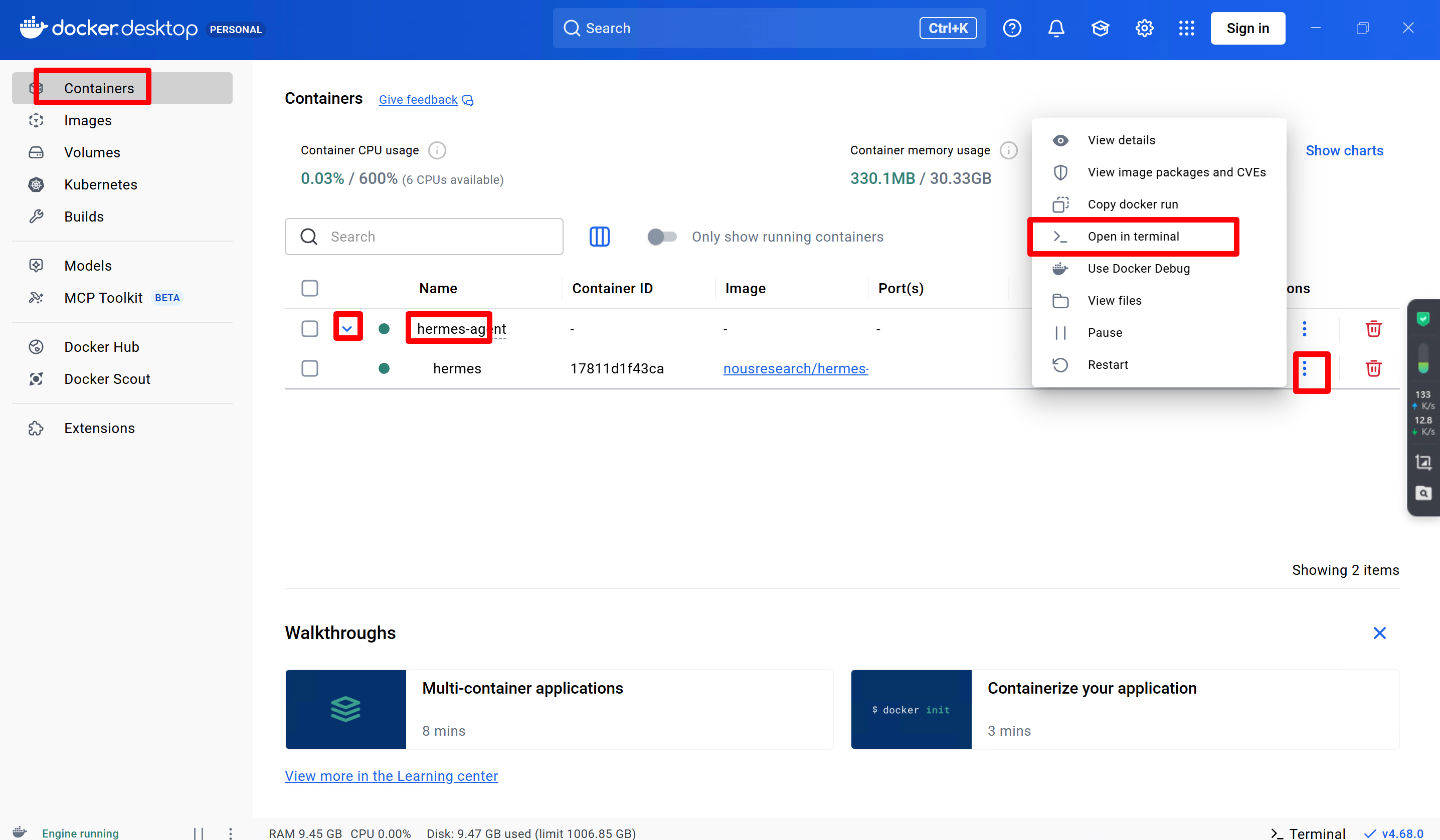This screenshot has height=840, width=1440.
Task: Tick the select-all checkbox in table header
Action: point(310,288)
